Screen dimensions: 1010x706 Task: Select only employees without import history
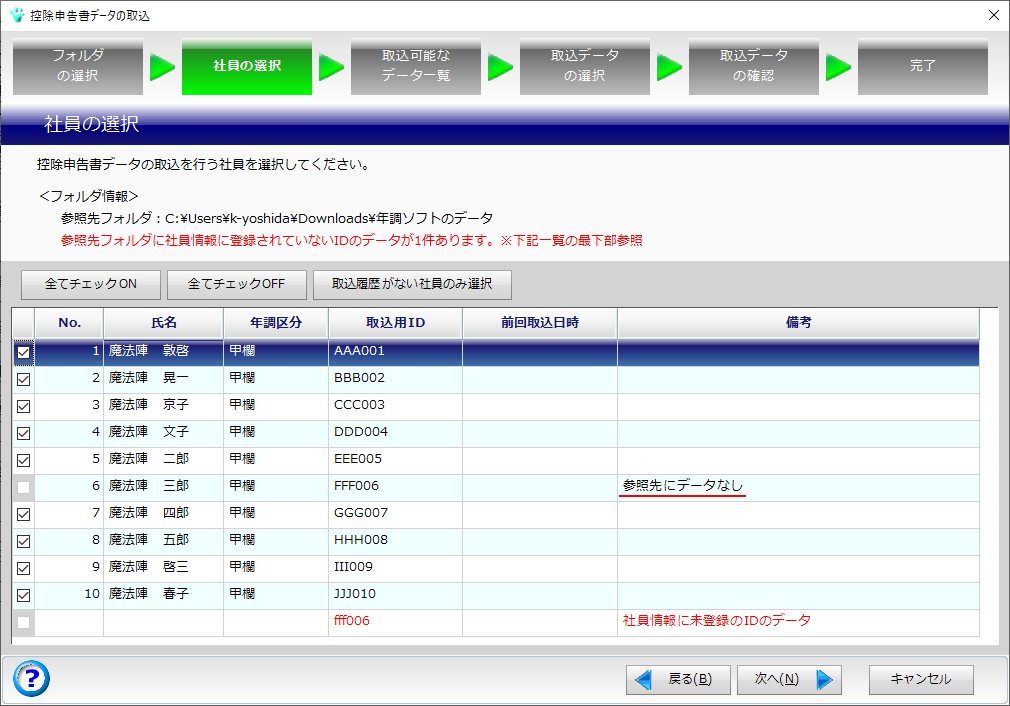412,284
